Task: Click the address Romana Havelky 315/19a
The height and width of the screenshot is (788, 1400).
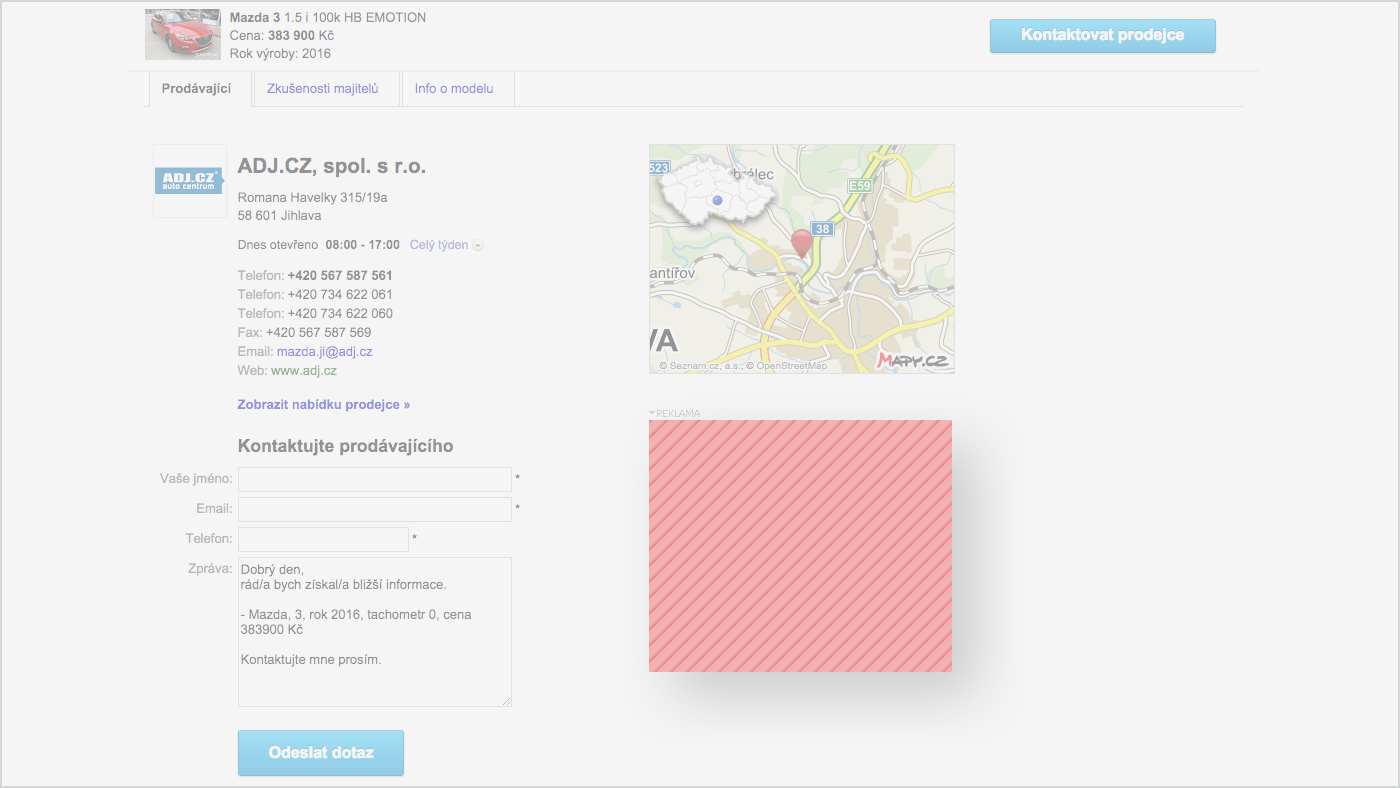Action: (312, 198)
